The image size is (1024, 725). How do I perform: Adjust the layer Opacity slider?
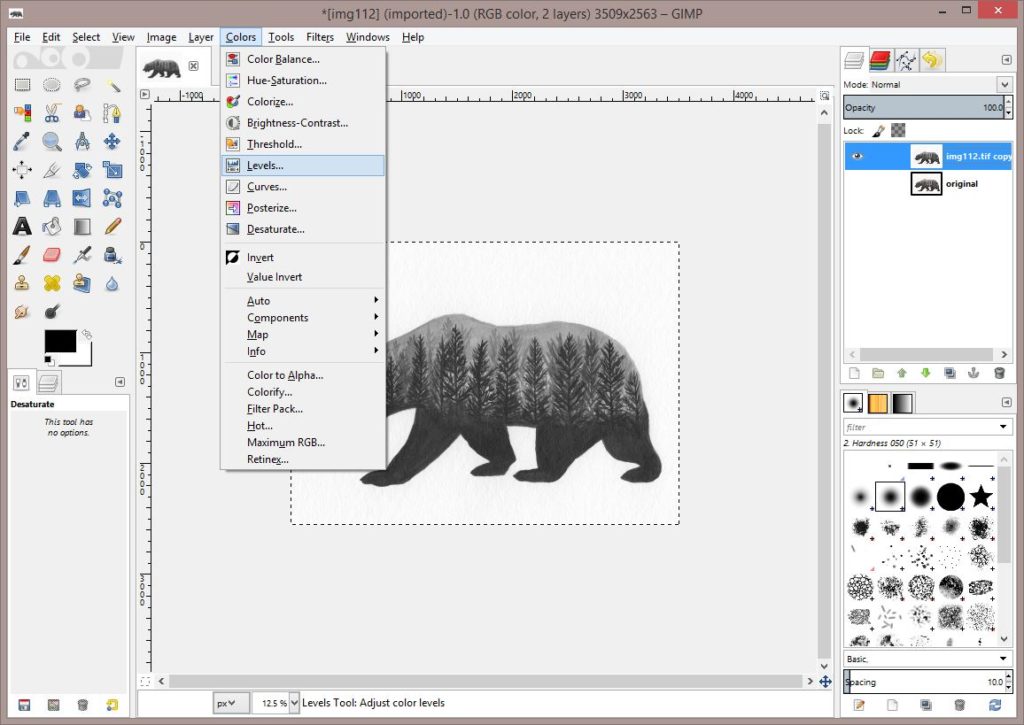924,108
